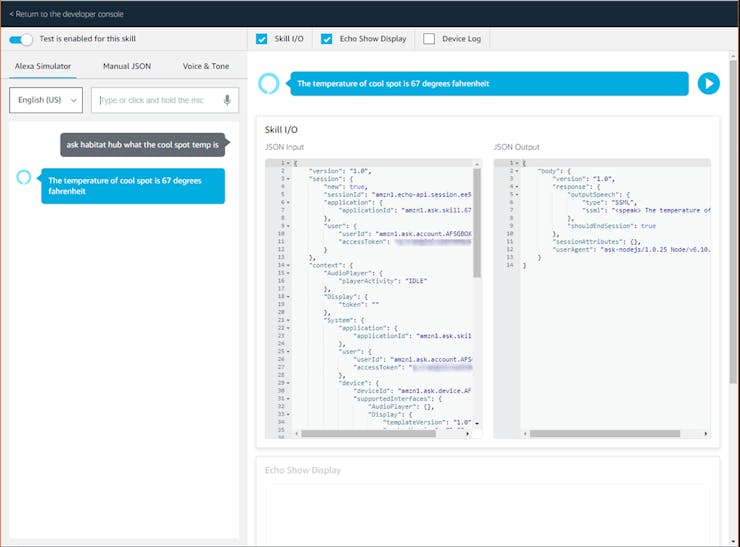Click the "userAgent" line in JSON Output
Image resolution: width=740 pixels, height=547 pixels.
631,250
